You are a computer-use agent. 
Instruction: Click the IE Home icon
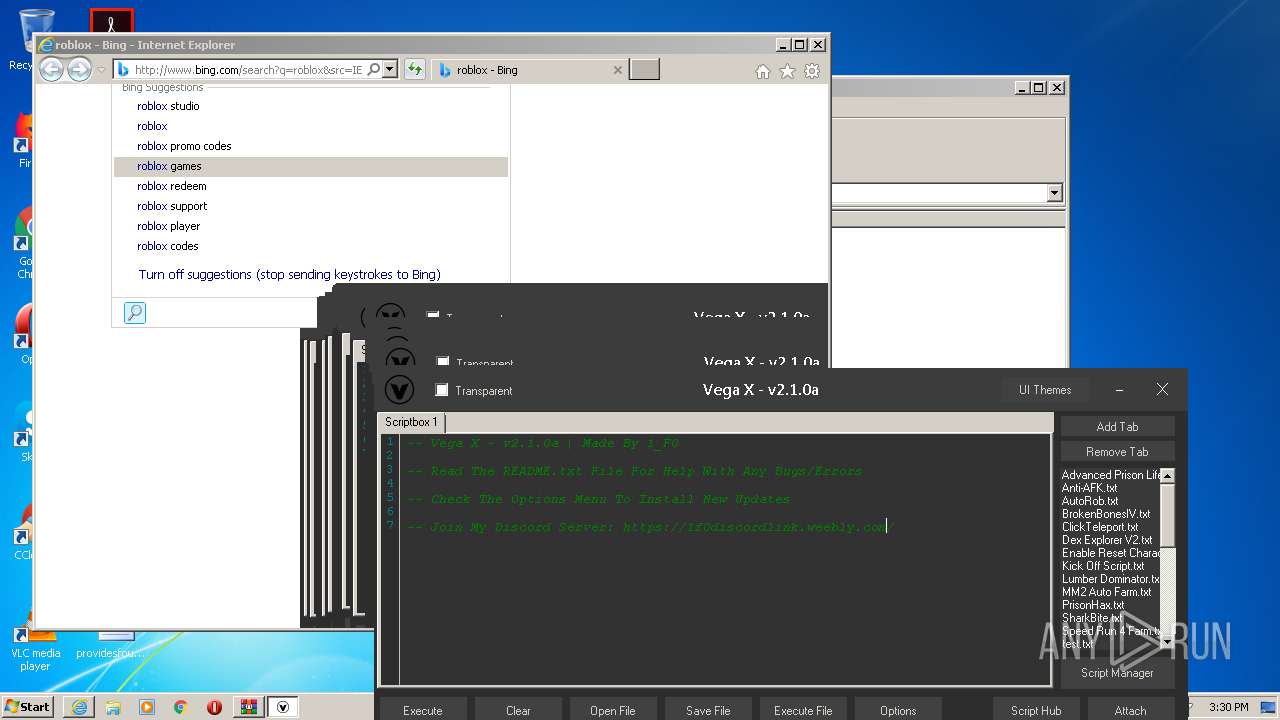(763, 71)
